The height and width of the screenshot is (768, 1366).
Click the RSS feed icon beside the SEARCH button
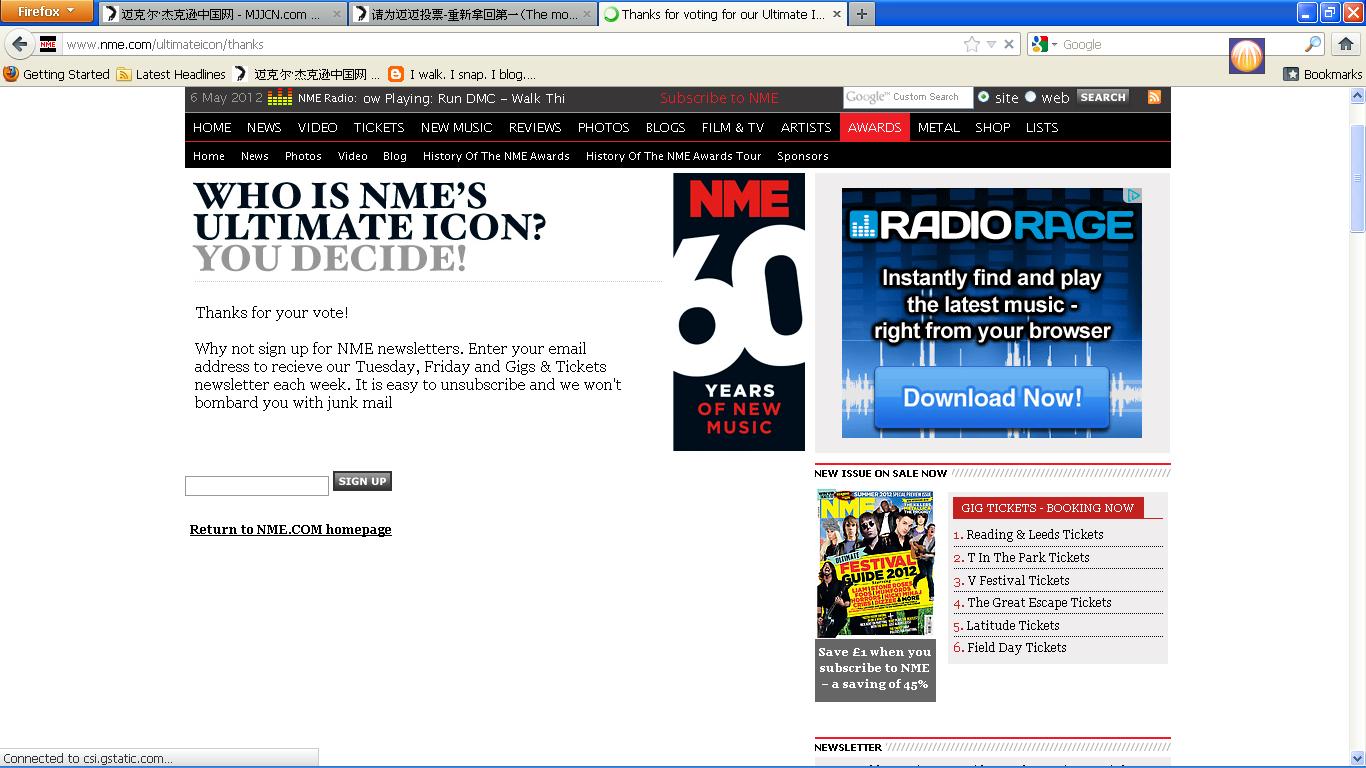pos(1153,96)
